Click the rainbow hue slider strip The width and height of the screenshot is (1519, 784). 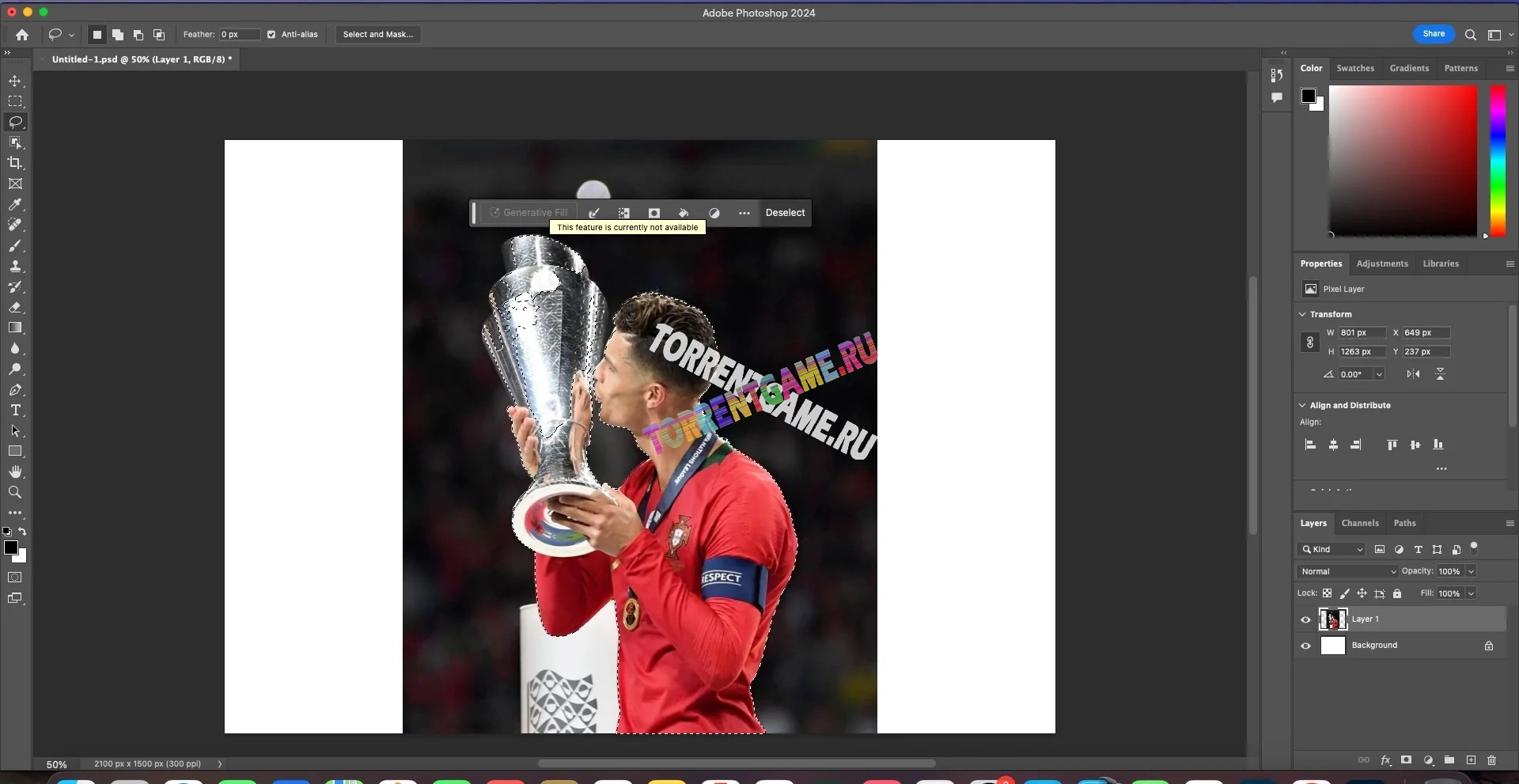(x=1497, y=160)
